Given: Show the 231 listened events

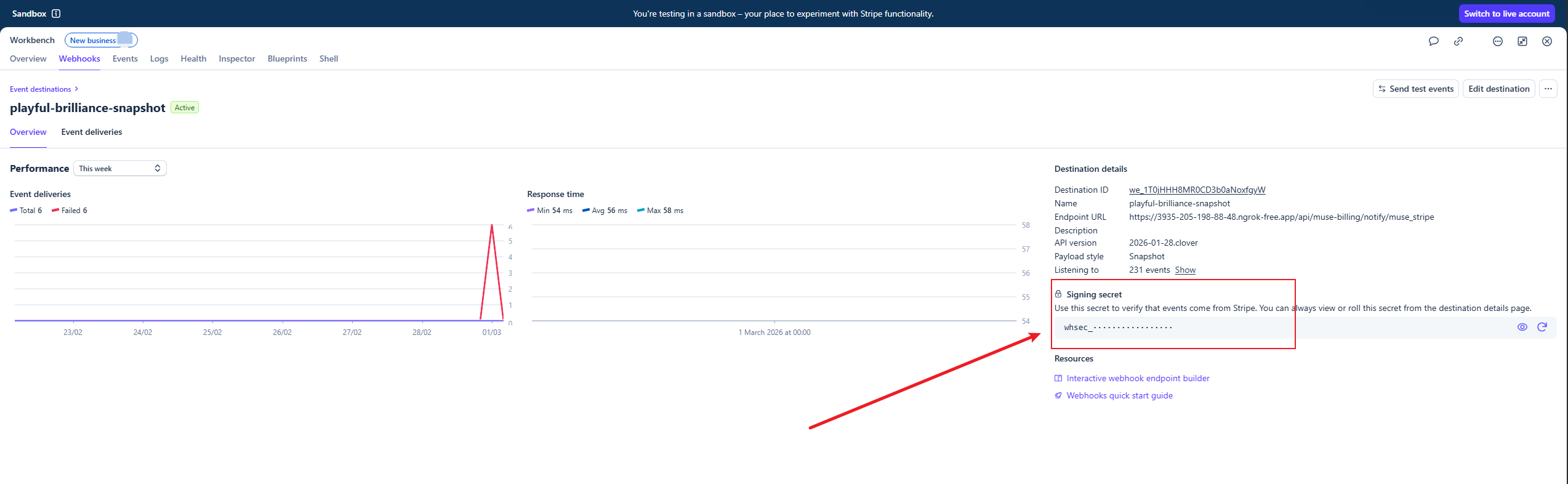Looking at the screenshot, I should coord(1184,270).
